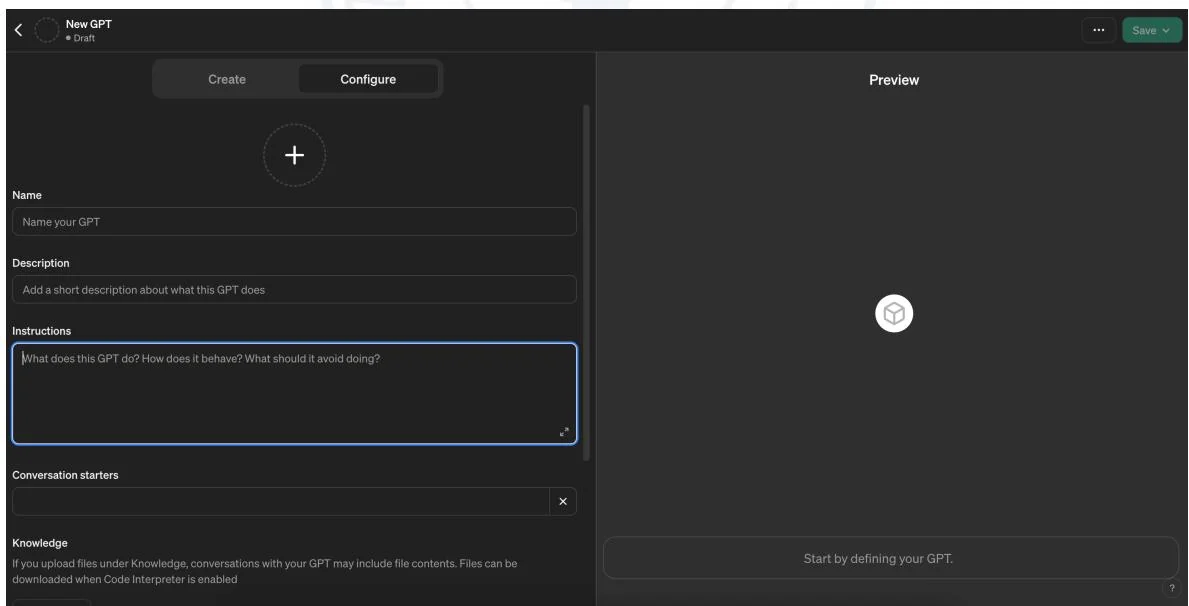Viewport: 1189px width, 606px height.
Task: Select the Configure tab
Action: [368, 80]
